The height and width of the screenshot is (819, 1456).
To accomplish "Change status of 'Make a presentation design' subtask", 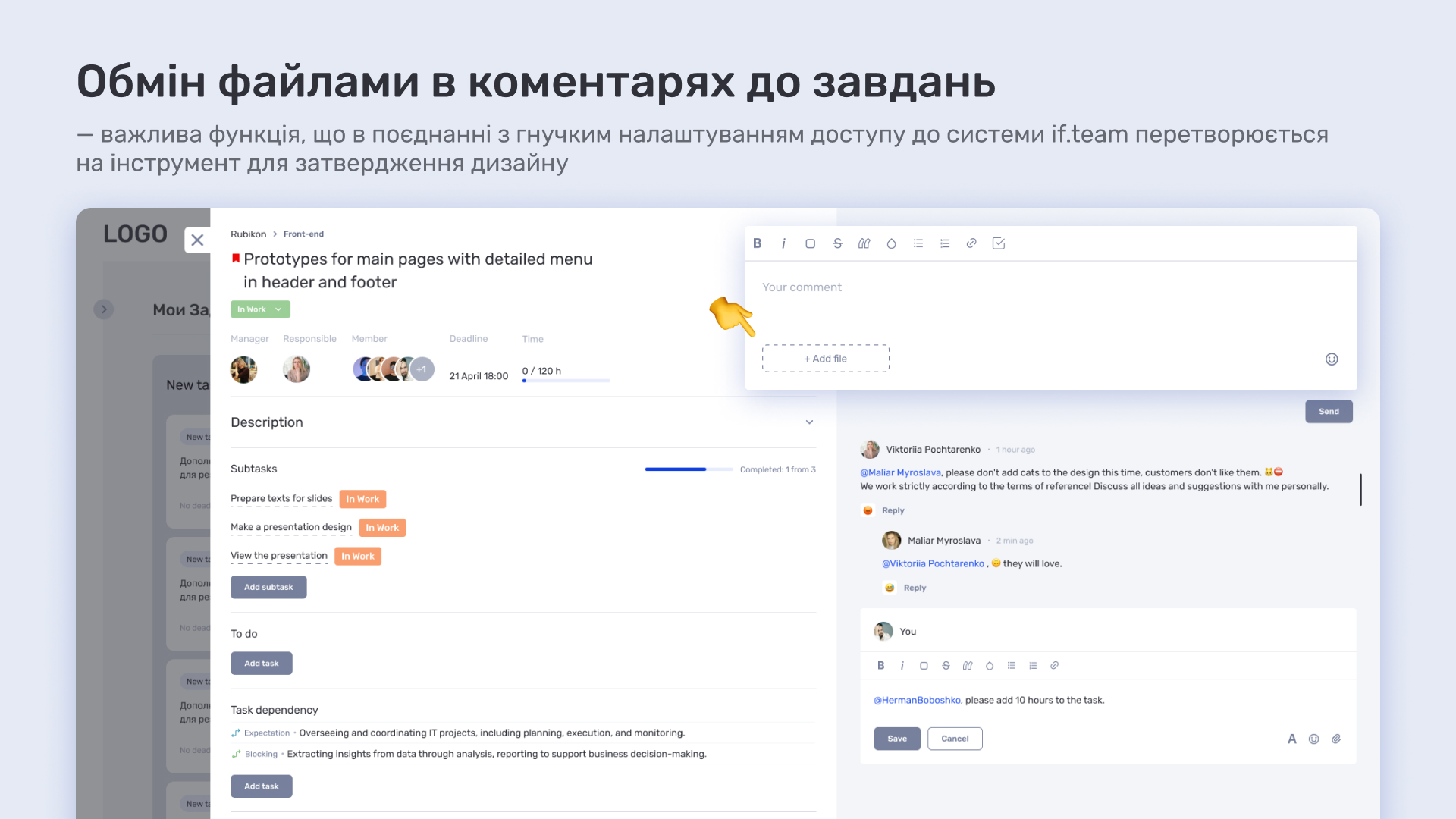I will click(x=382, y=528).
